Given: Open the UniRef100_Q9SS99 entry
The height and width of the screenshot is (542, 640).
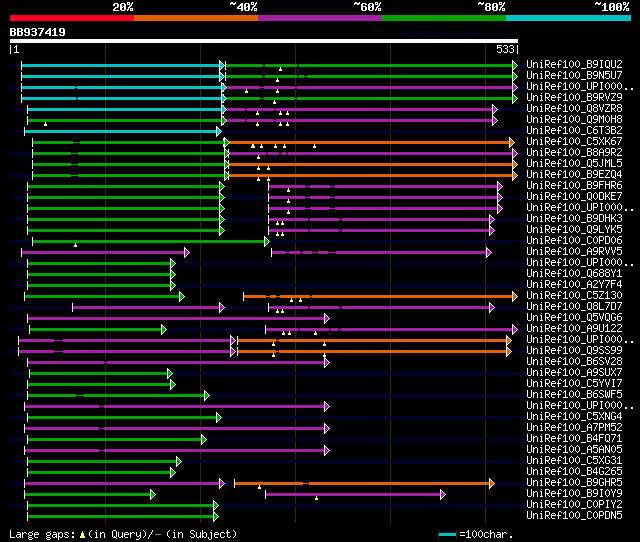Looking at the screenshot, I should (574, 351).
